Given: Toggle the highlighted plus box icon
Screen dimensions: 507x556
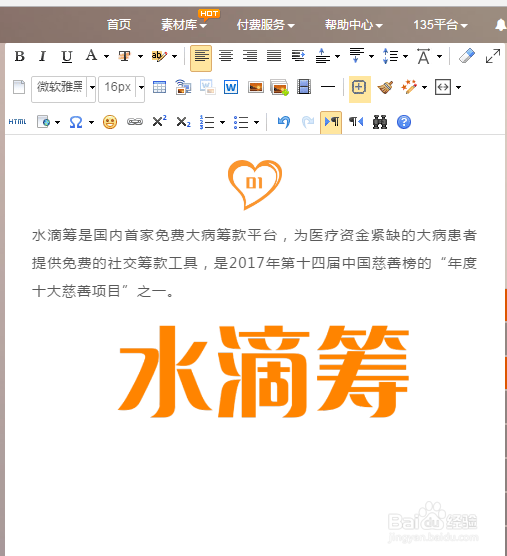Looking at the screenshot, I should coord(360,89).
